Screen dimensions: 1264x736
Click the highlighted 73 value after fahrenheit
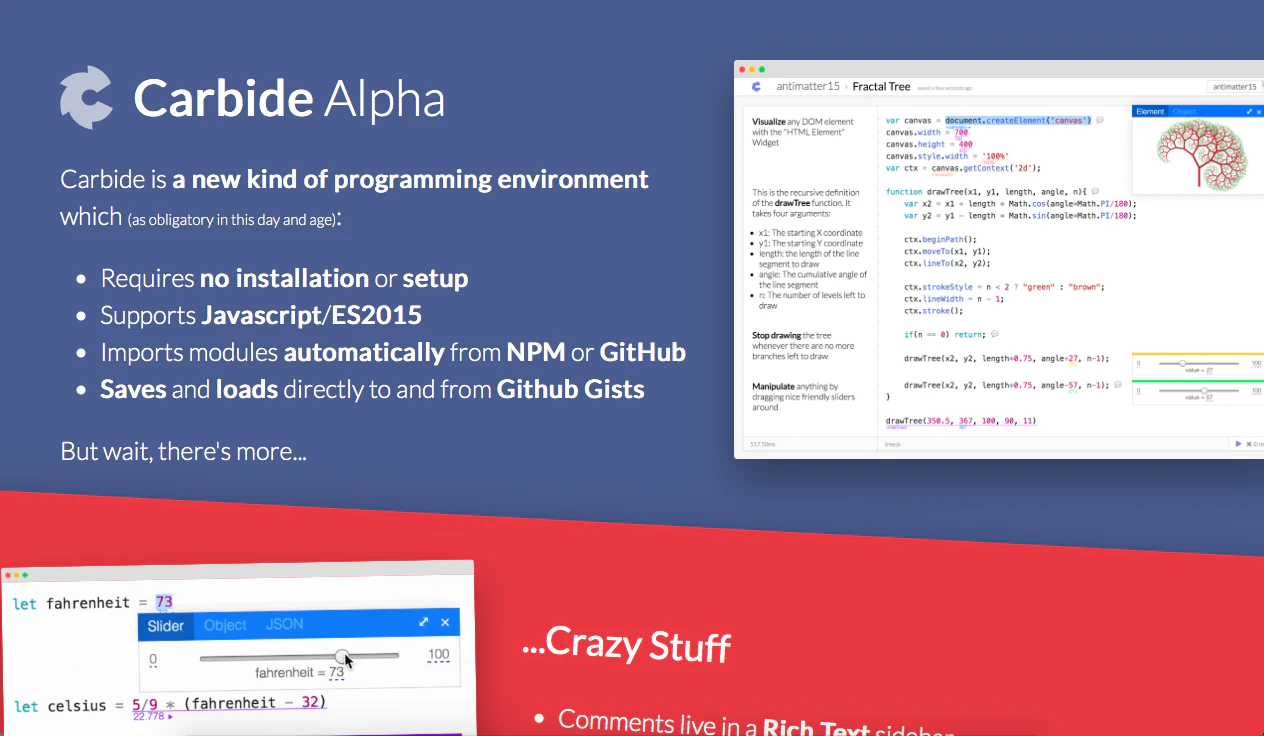pyautogui.click(x=164, y=602)
